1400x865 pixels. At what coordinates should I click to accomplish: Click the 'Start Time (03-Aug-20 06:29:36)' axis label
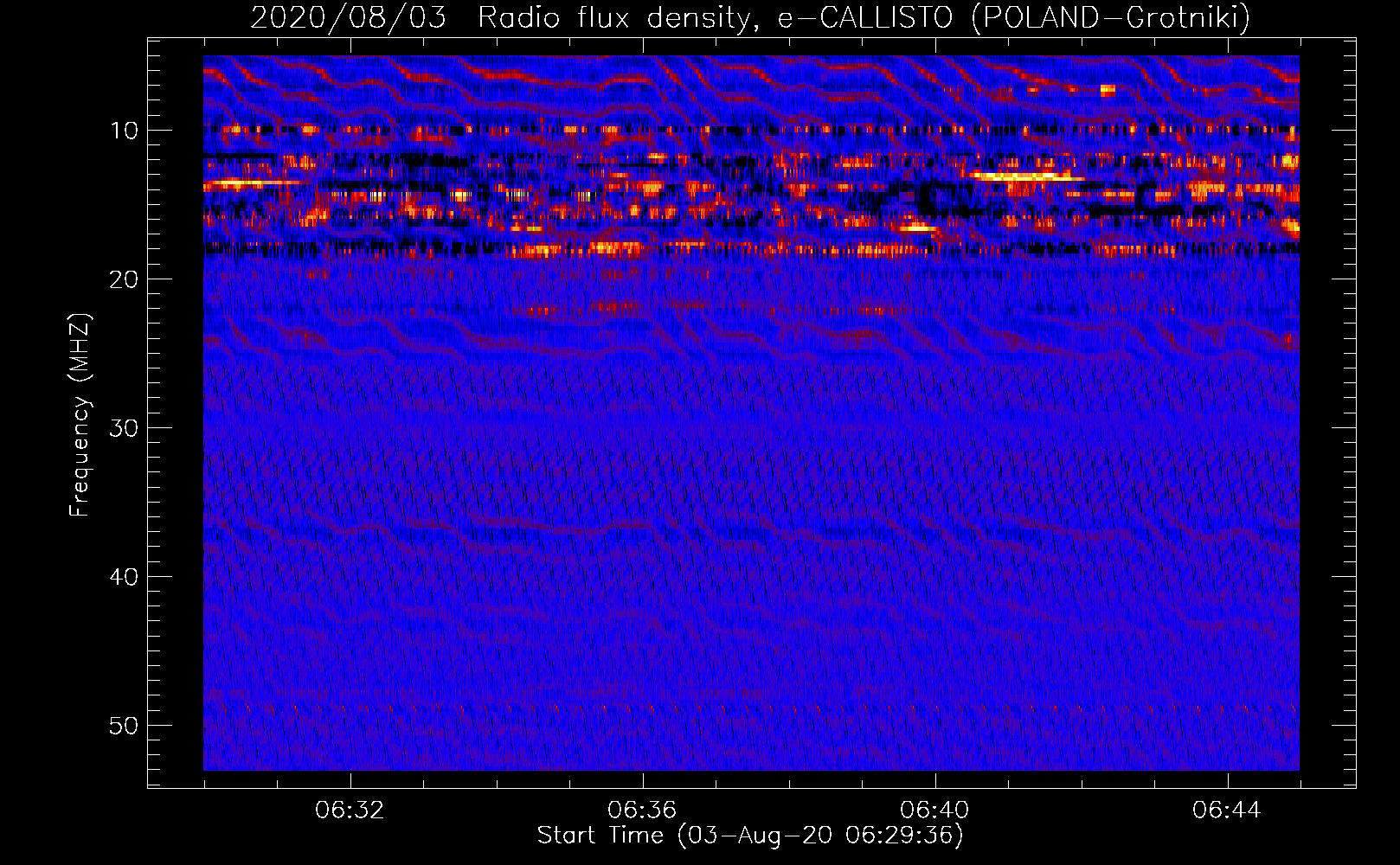click(x=750, y=836)
